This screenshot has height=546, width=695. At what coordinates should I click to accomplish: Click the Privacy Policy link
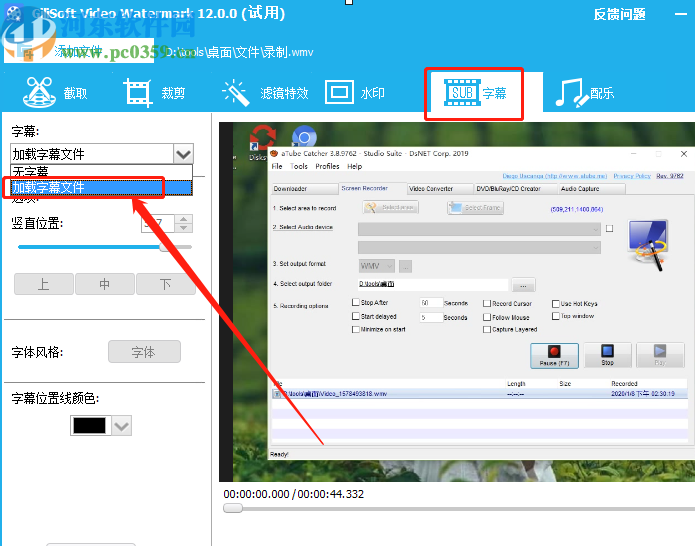(632, 176)
